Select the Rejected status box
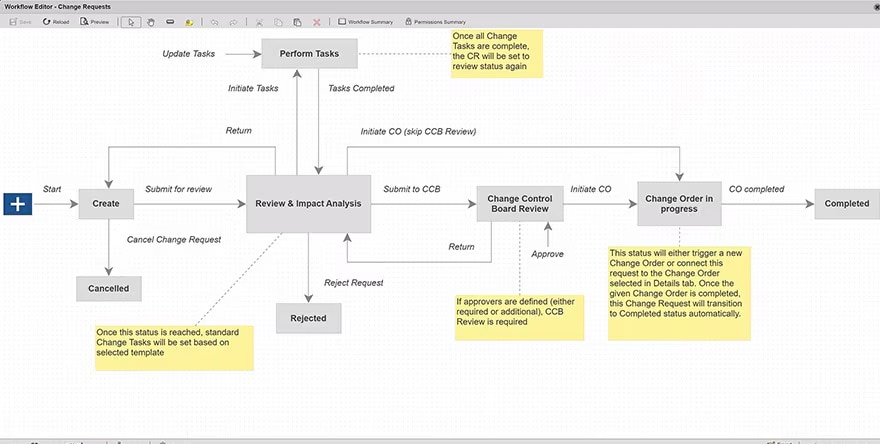The image size is (880, 444). 309,318
